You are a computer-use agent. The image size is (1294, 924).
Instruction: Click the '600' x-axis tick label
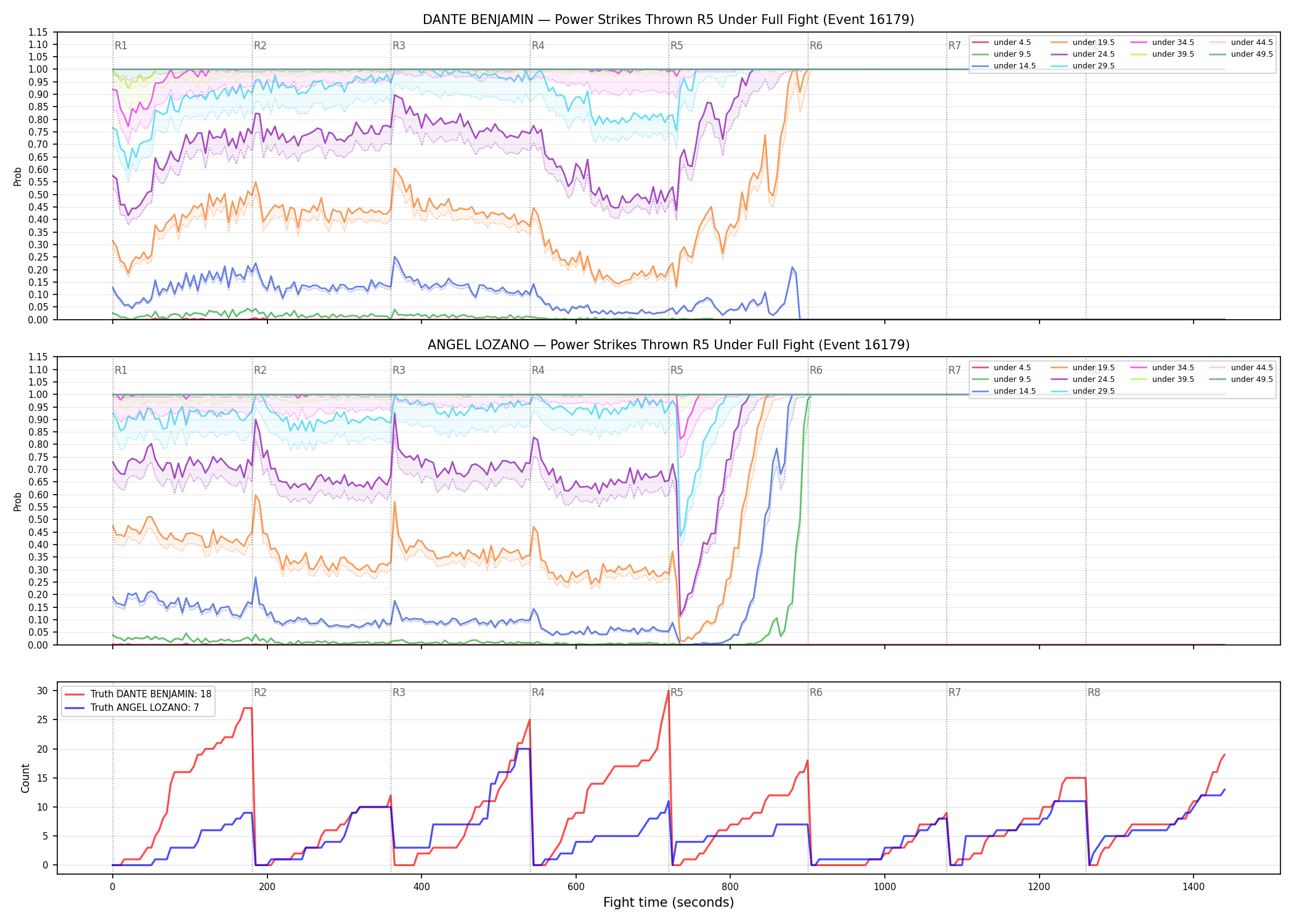(576, 887)
